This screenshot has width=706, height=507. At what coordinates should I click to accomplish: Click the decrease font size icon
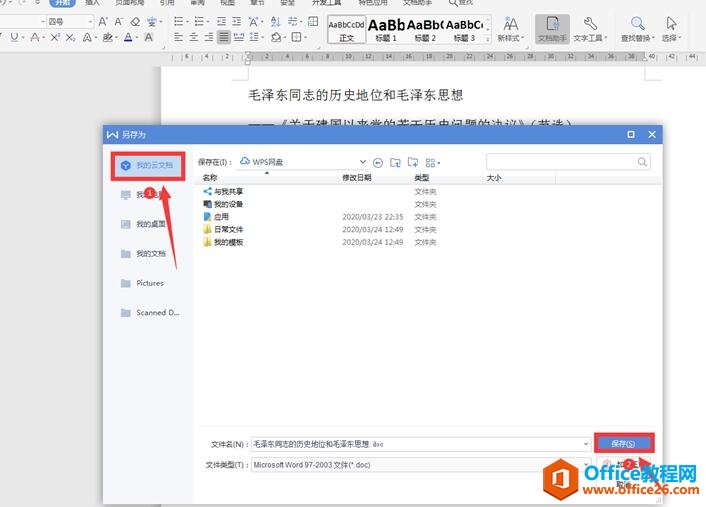pyautogui.click(x=118, y=22)
